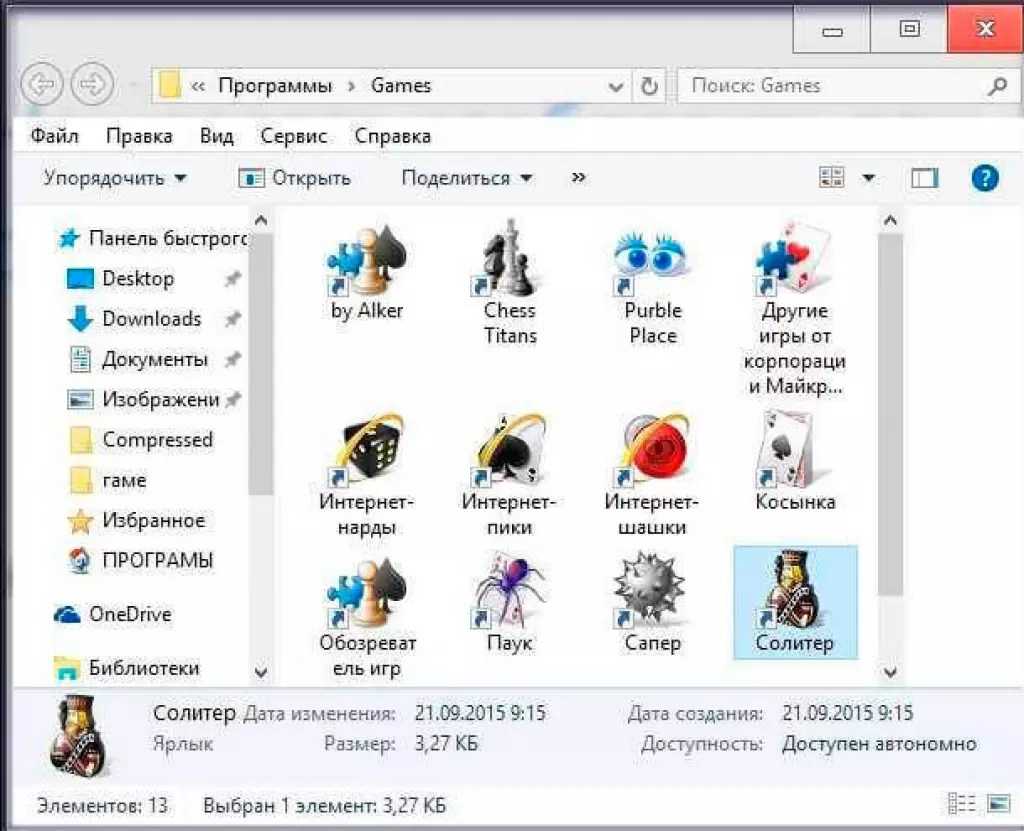The image size is (1024, 831).
Task: Unpin Документы using its pin icon
Action: click(232, 359)
